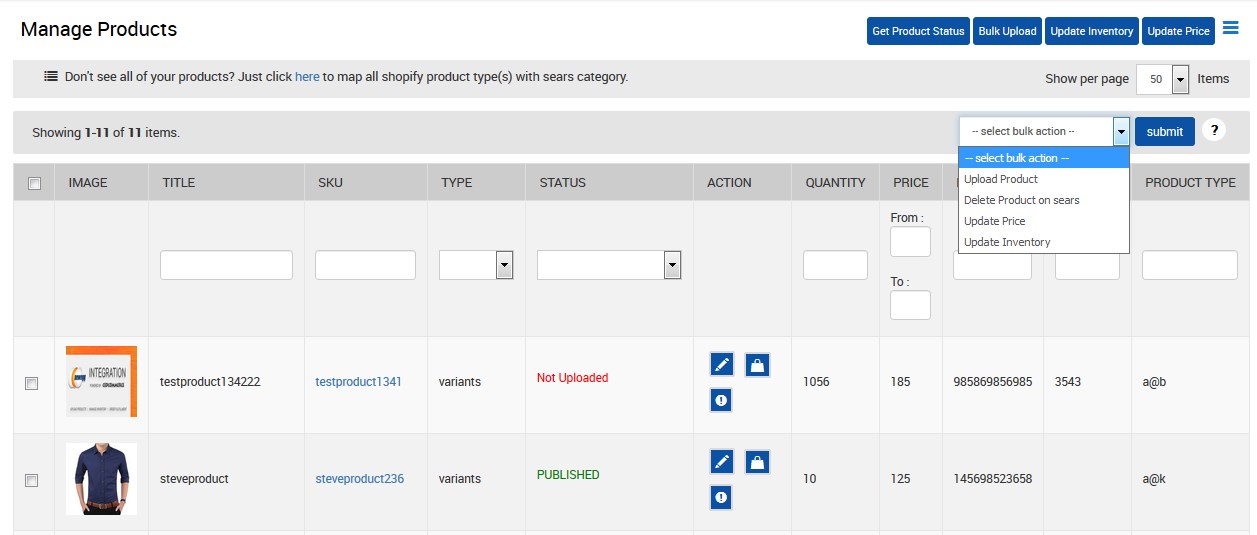Click the Update Inventory top button
This screenshot has height=535, width=1257.
(x=1091, y=31)
